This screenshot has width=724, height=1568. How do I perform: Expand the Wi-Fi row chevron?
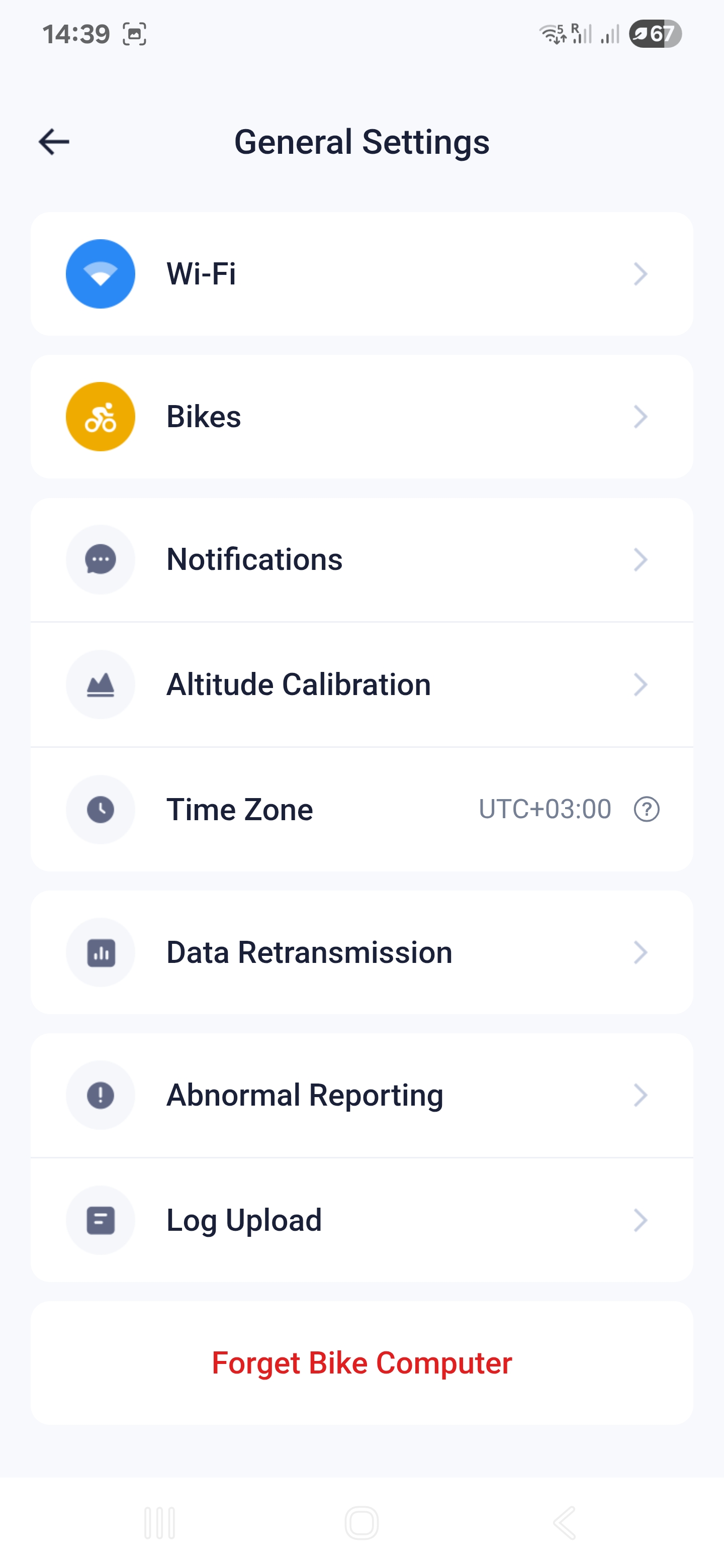tap(640, 274)
